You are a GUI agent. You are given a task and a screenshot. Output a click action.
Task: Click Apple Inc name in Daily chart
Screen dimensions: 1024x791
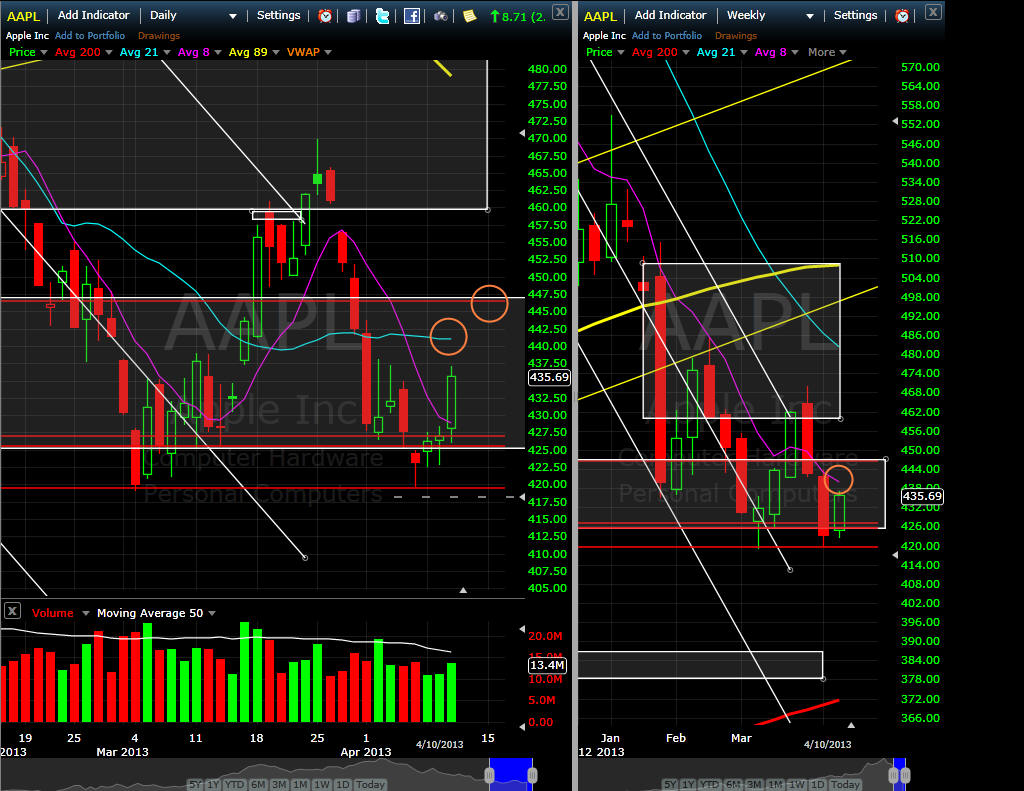click(27, 36)
